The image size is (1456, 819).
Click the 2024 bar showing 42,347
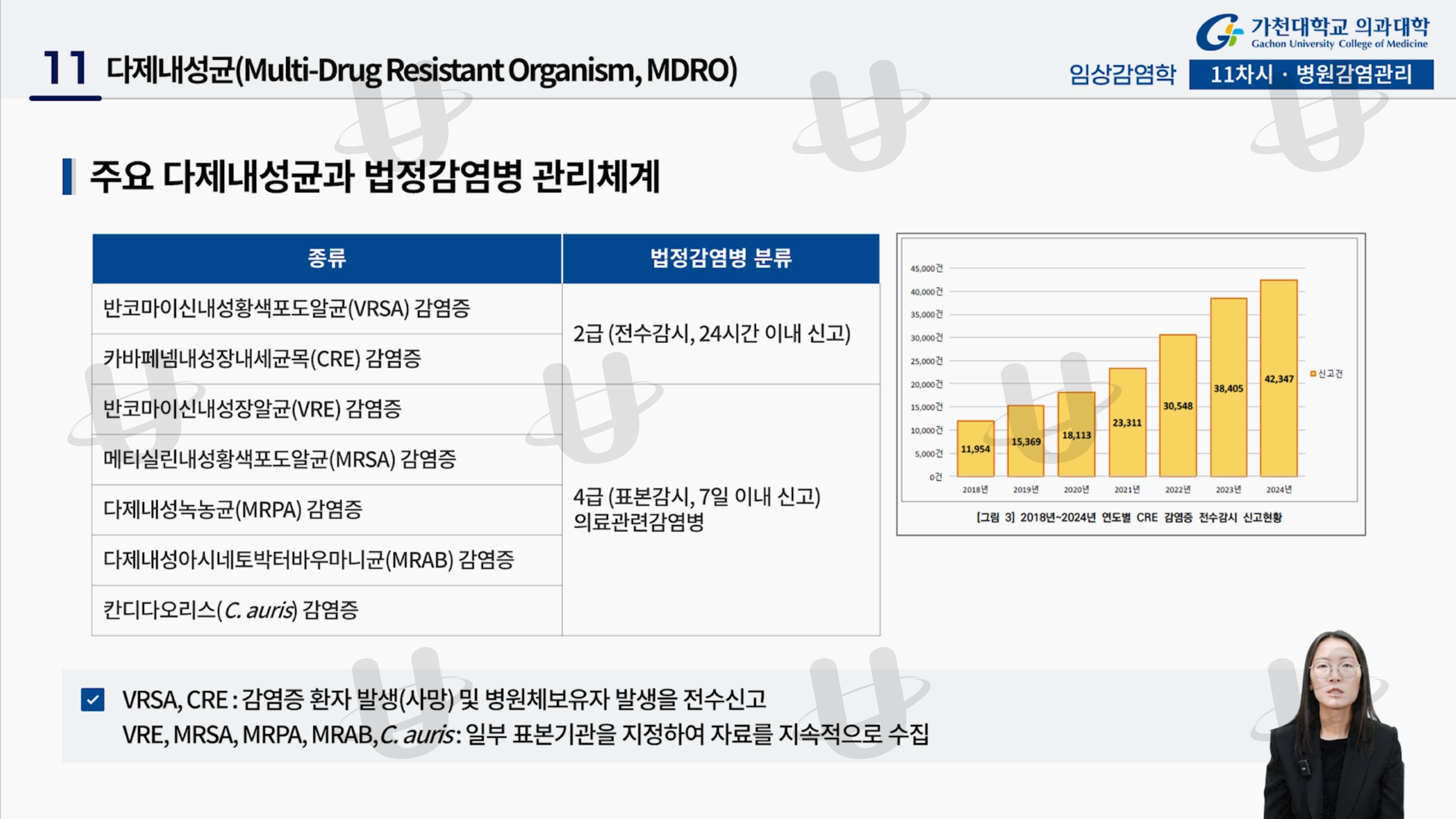pos(1279,378)
